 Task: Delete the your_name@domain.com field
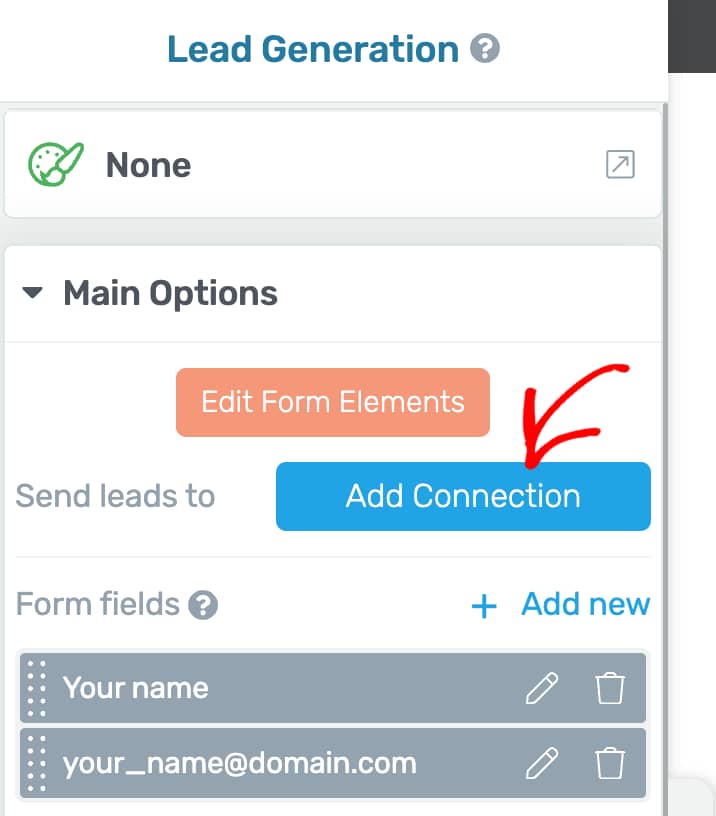(x=610, y=763)
